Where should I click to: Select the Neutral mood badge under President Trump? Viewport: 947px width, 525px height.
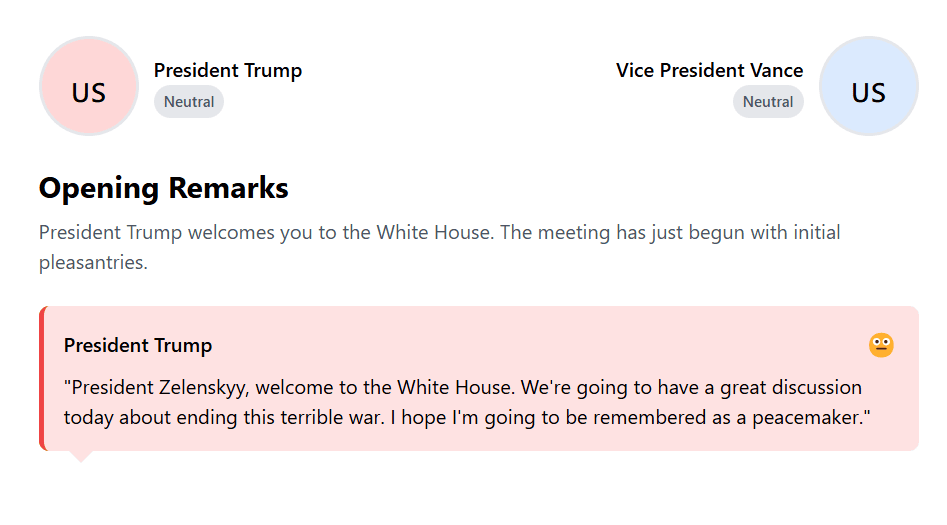coord(189,102)
